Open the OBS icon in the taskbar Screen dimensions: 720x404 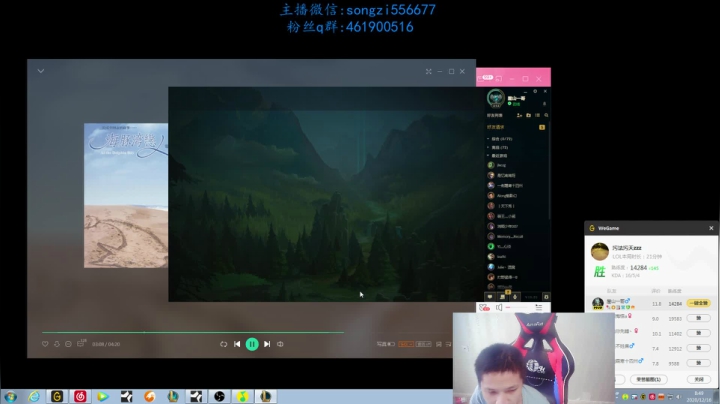pos(219,396)
